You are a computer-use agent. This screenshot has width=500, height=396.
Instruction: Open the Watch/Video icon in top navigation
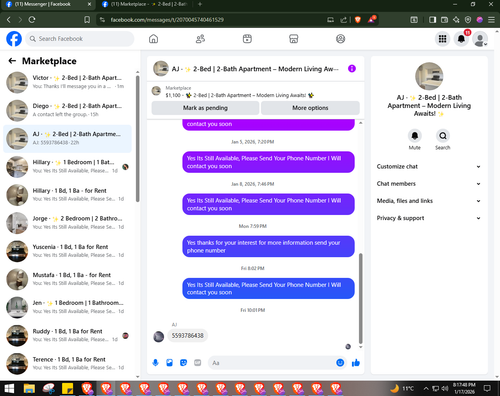(247, 39)
